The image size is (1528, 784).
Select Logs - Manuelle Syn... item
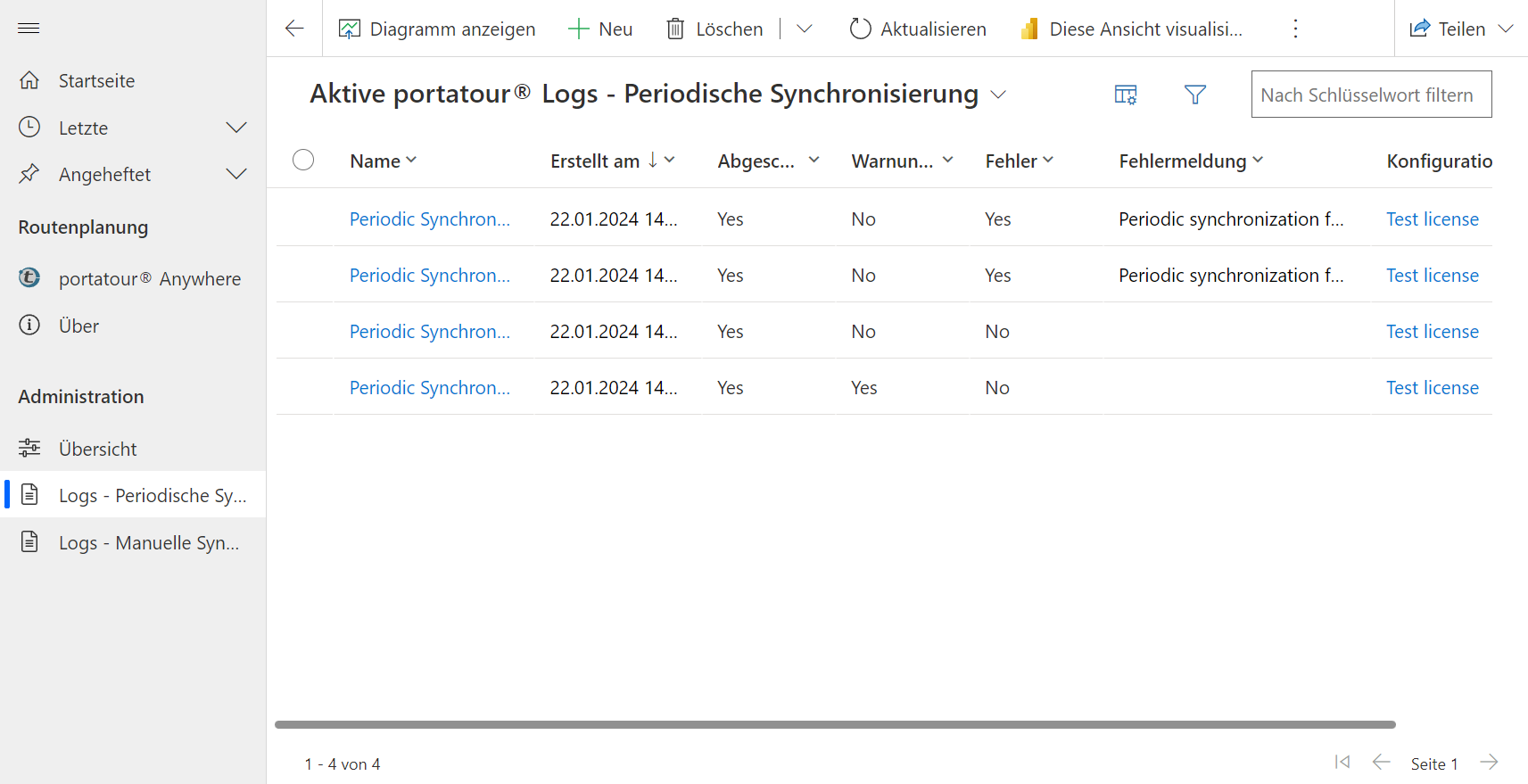[133, 541]
